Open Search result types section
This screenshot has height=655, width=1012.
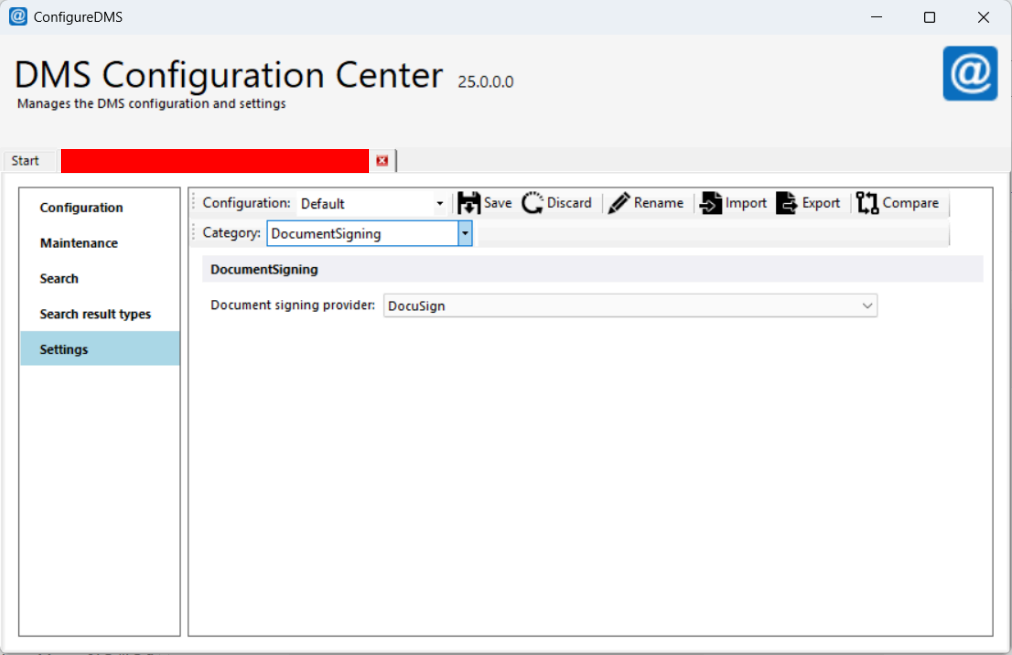95,314
